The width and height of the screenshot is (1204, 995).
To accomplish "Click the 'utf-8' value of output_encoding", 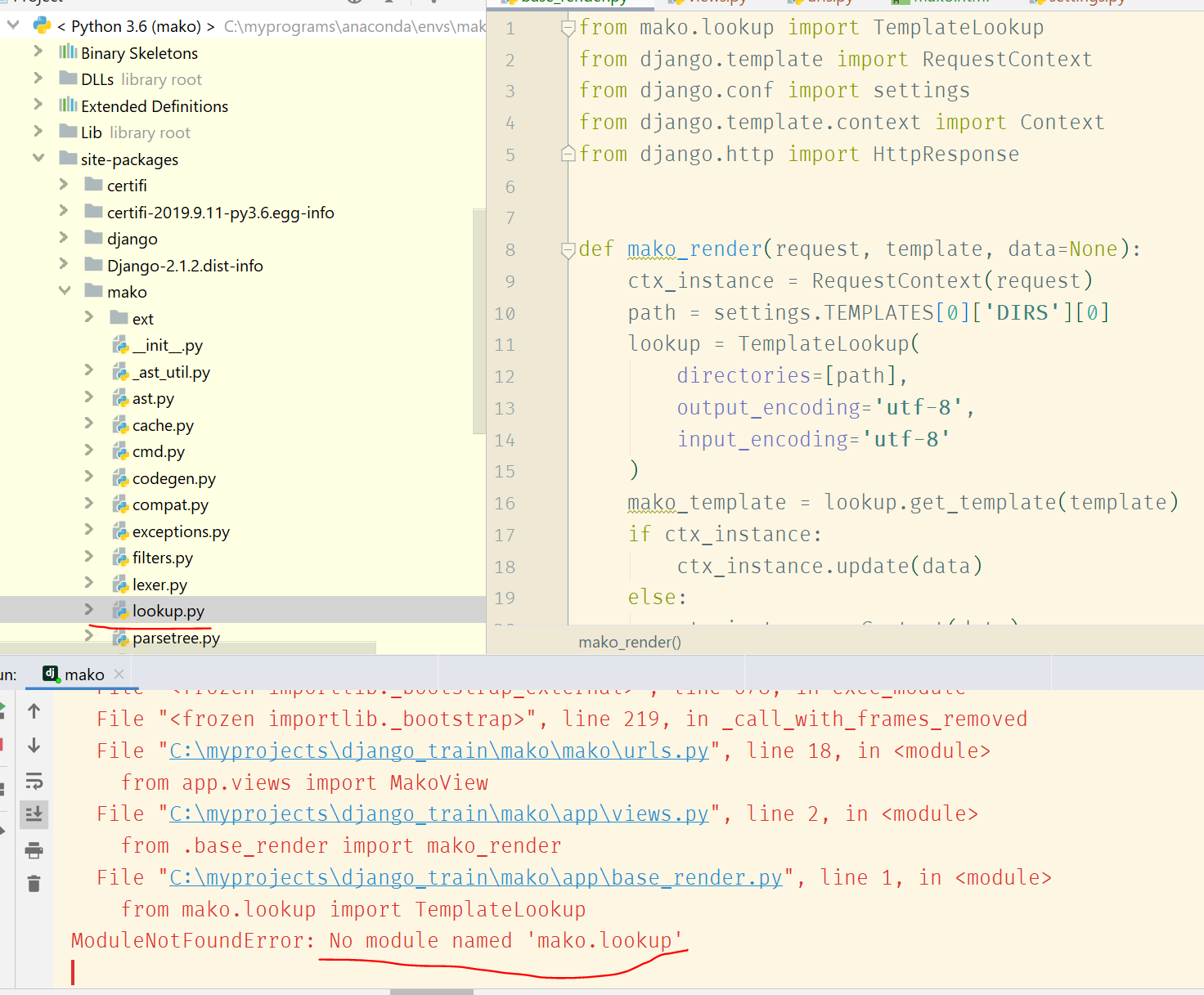I will coord(918,407).
